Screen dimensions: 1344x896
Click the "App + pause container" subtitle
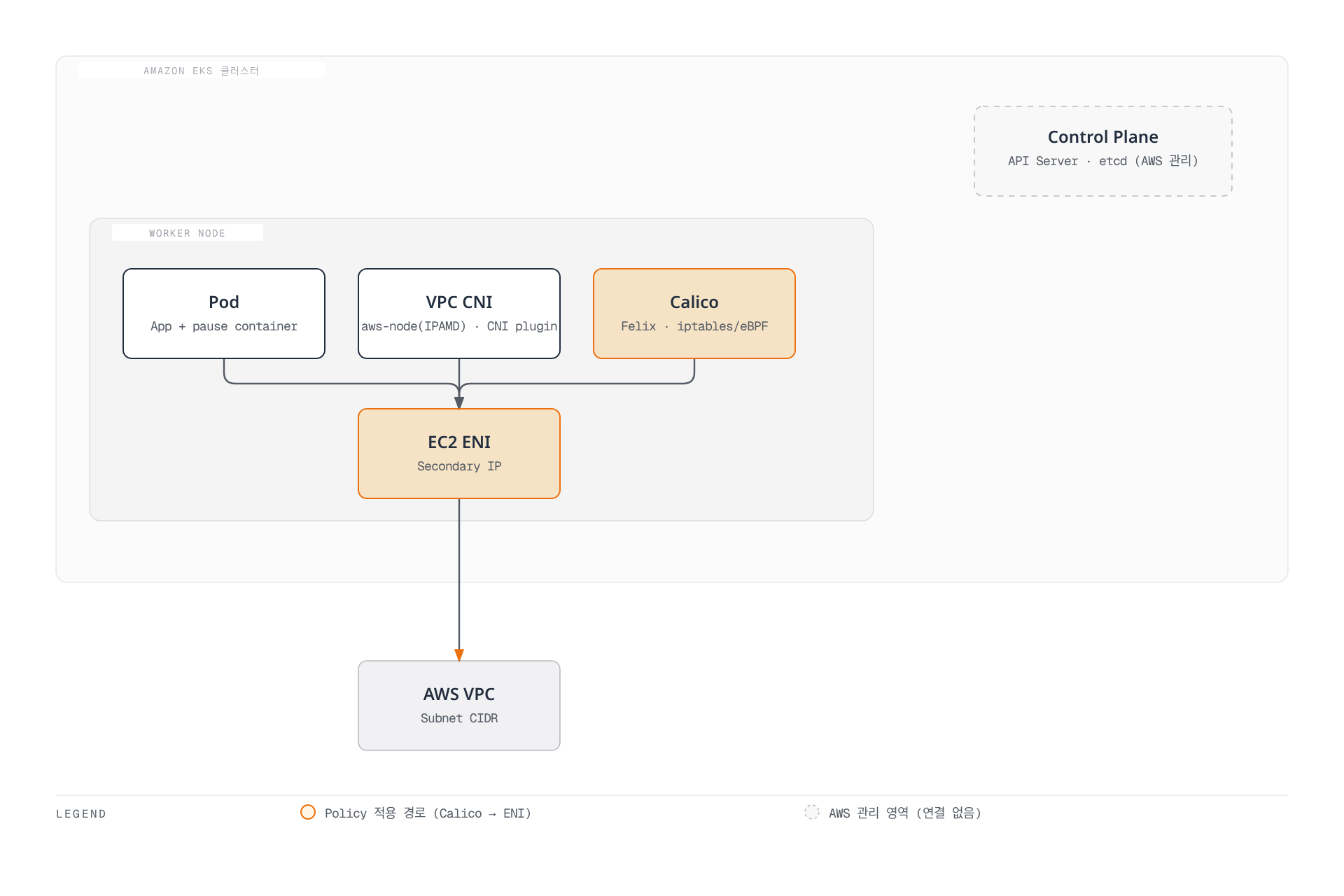click(224, 326)
